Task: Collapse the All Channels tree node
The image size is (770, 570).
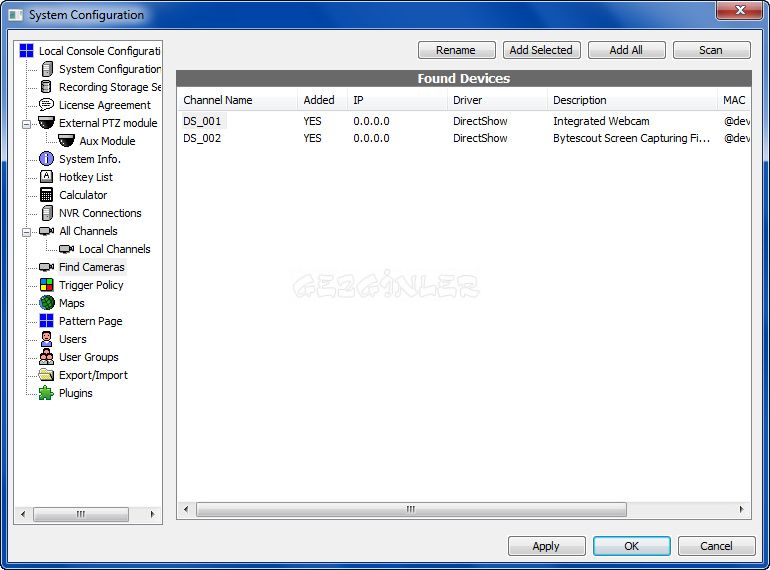Action: (27, 232)
